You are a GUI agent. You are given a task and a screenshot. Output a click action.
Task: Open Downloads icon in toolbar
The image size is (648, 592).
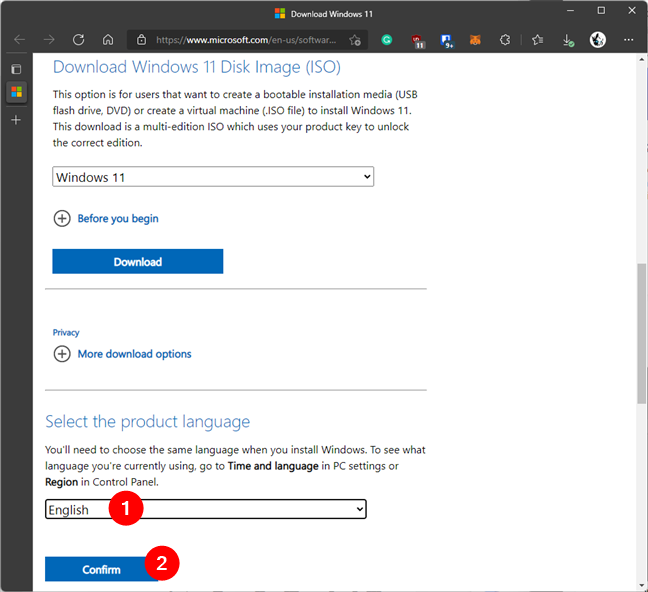click(568, 41)
